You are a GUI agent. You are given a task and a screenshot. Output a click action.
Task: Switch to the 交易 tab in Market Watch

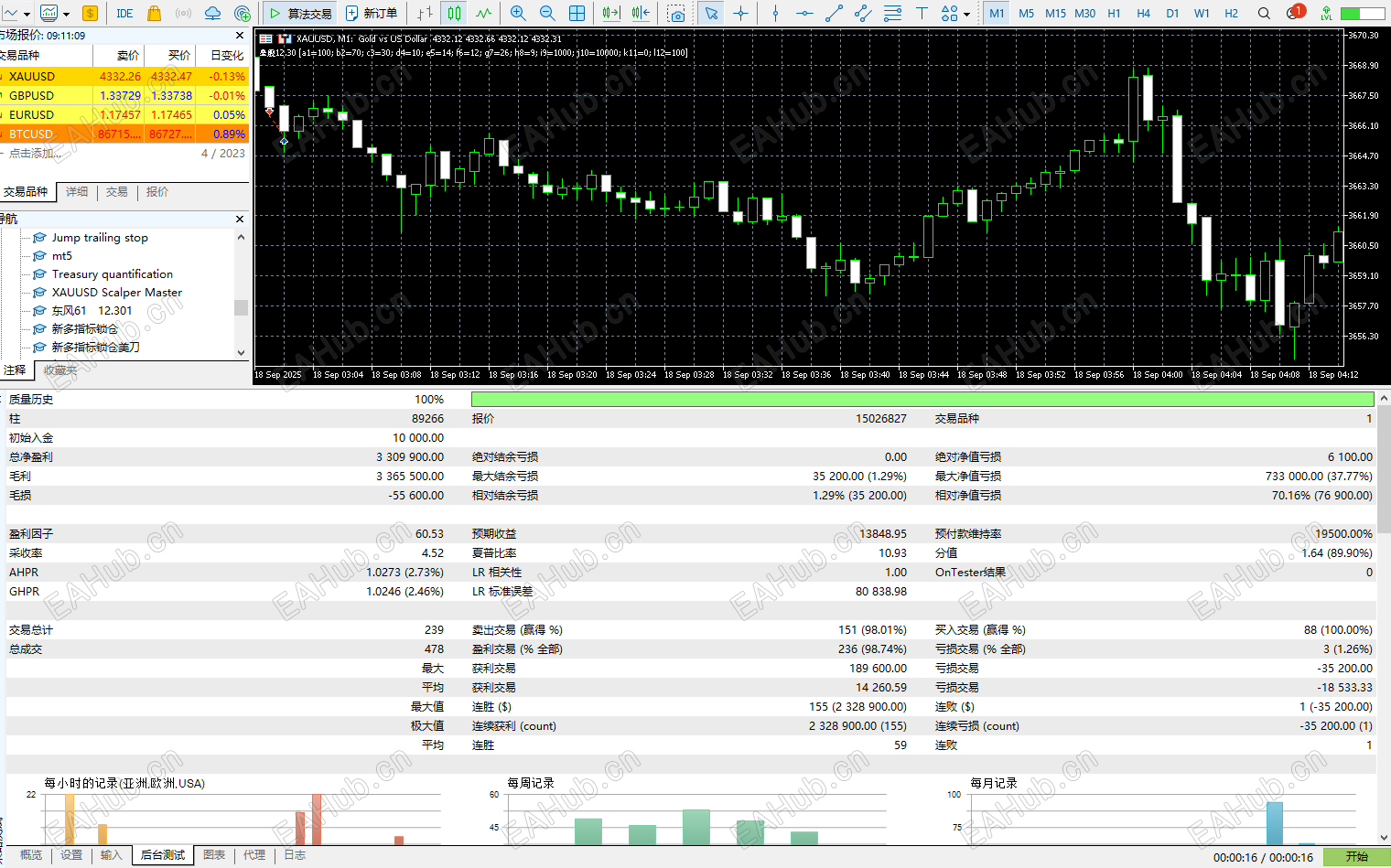(116, 192)
